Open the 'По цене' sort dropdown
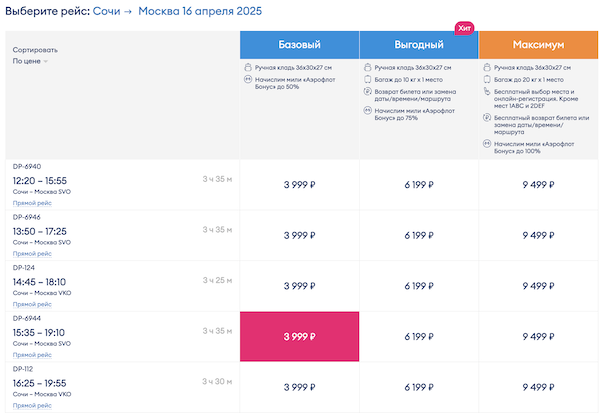 click(x=30, y=61)
